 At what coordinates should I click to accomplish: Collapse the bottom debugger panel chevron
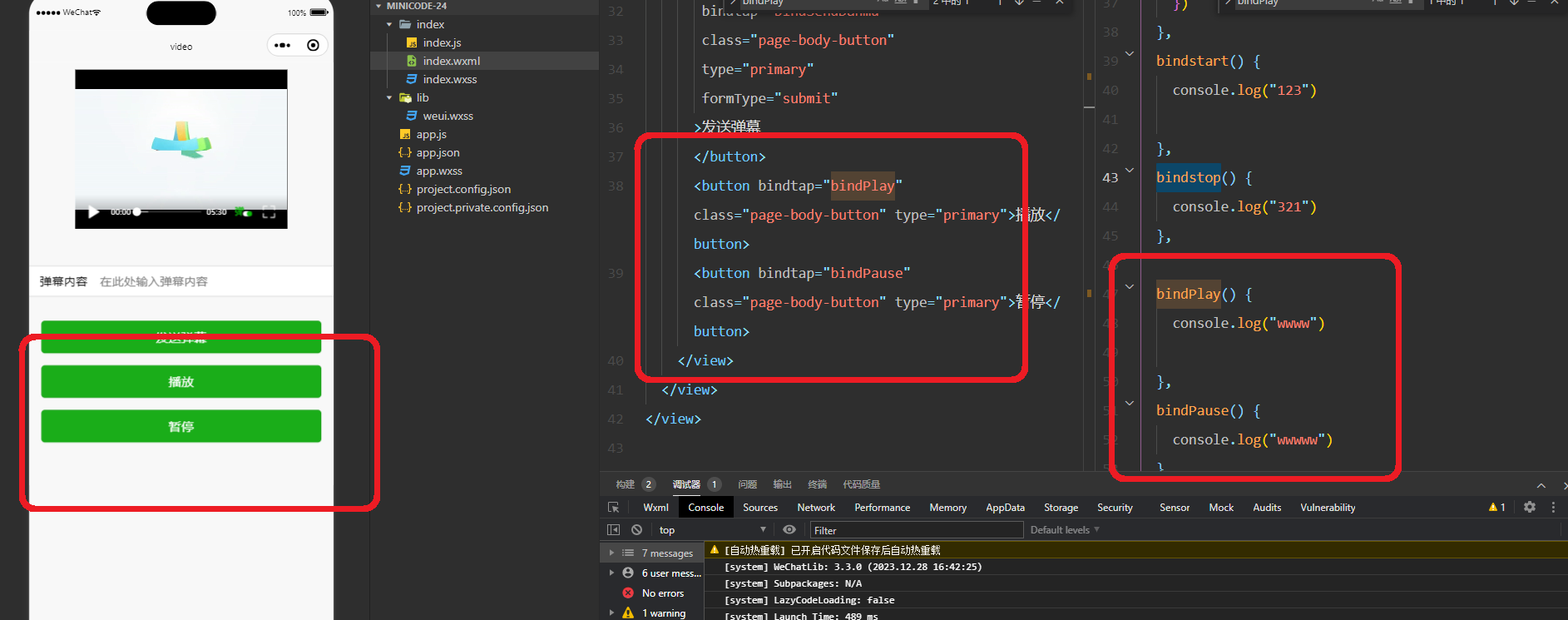(x=1541, y=485)
